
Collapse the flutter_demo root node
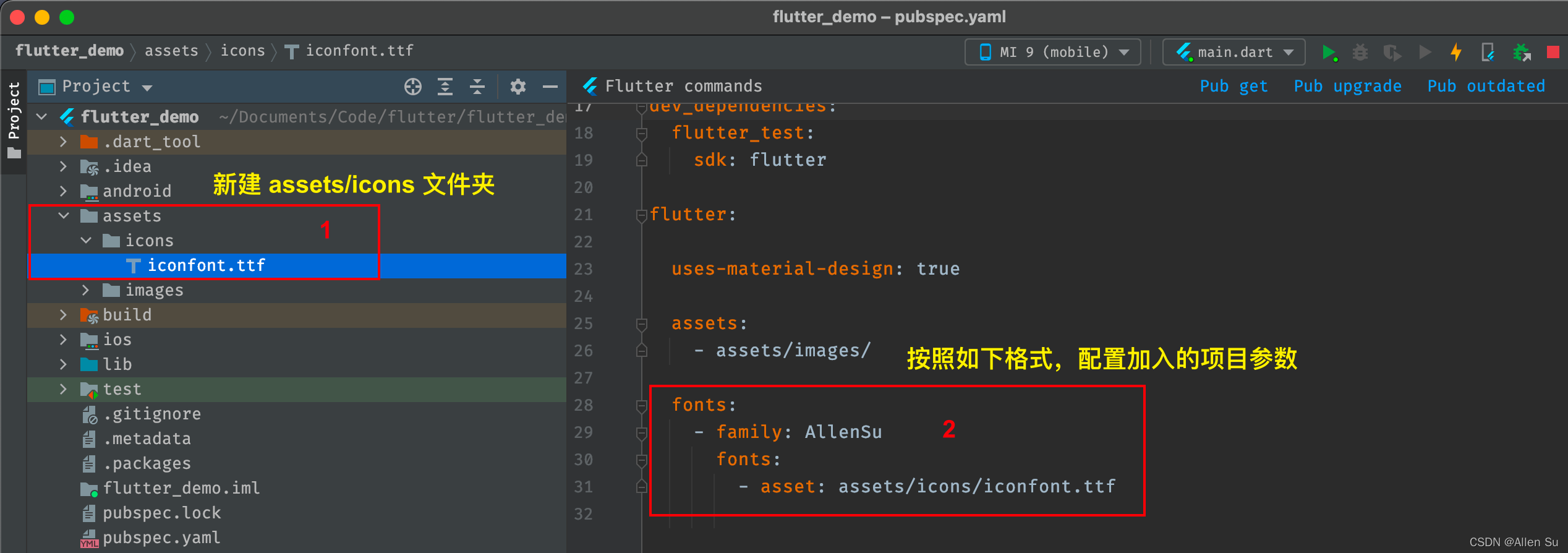(x=42, y=116)
